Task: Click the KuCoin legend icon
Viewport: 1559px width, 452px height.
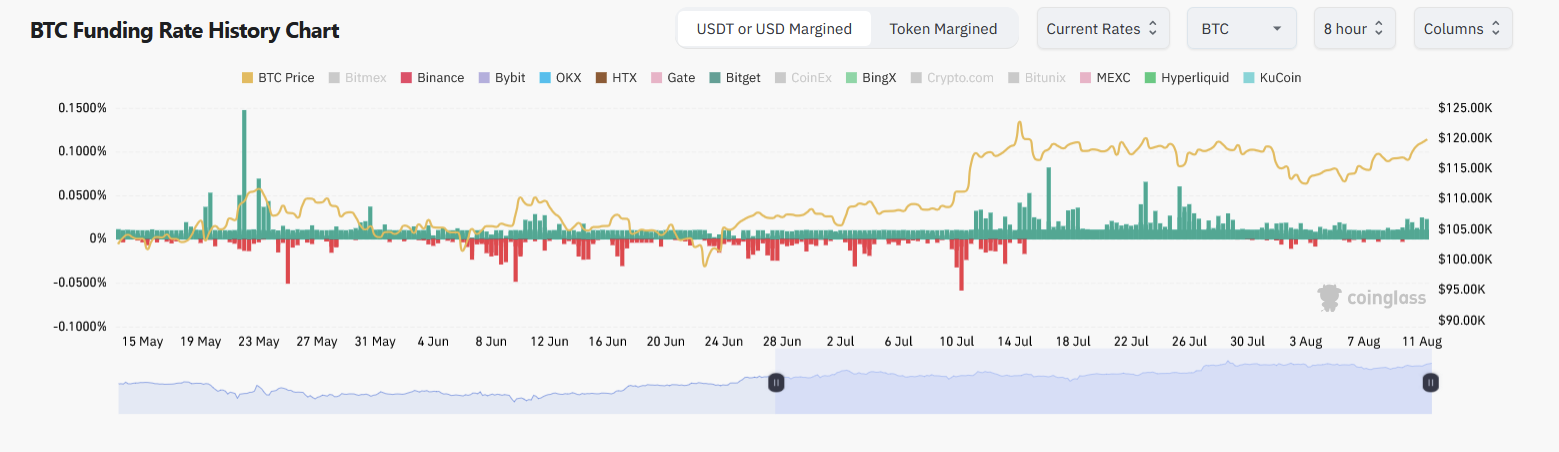Action: point(1249,78)
